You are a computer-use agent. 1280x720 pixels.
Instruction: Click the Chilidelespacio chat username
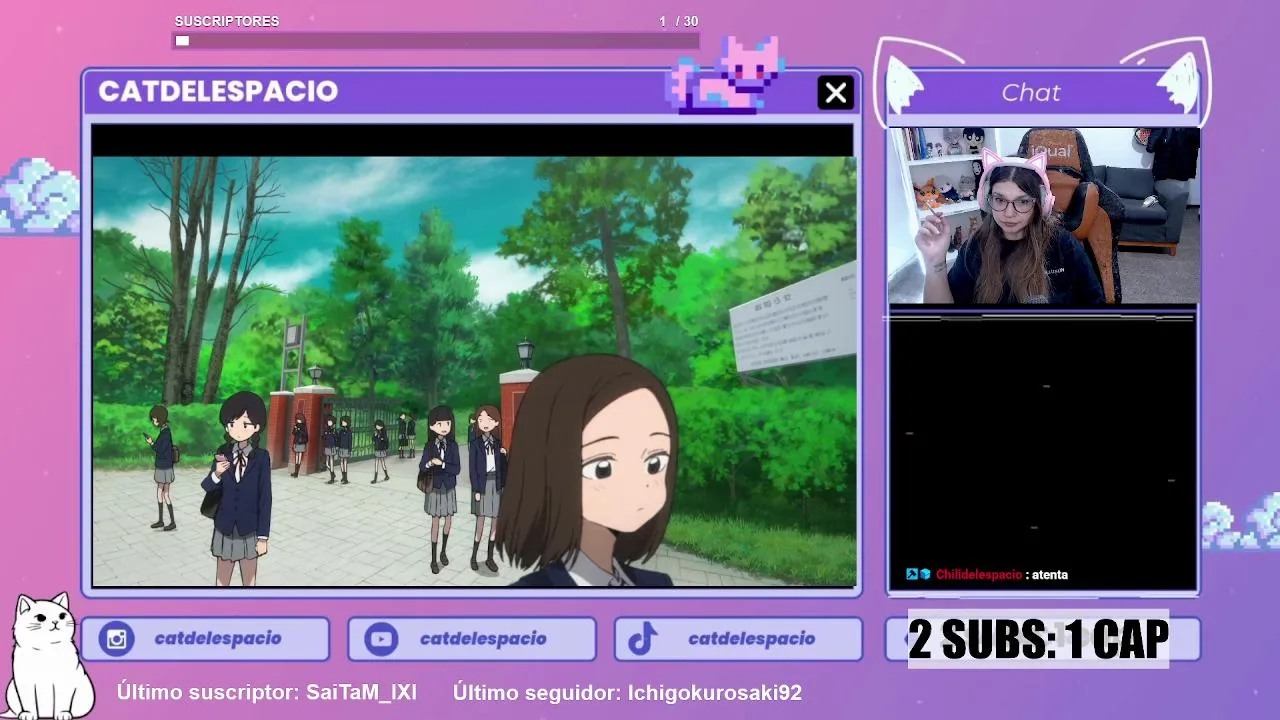[x=979, y=575]
